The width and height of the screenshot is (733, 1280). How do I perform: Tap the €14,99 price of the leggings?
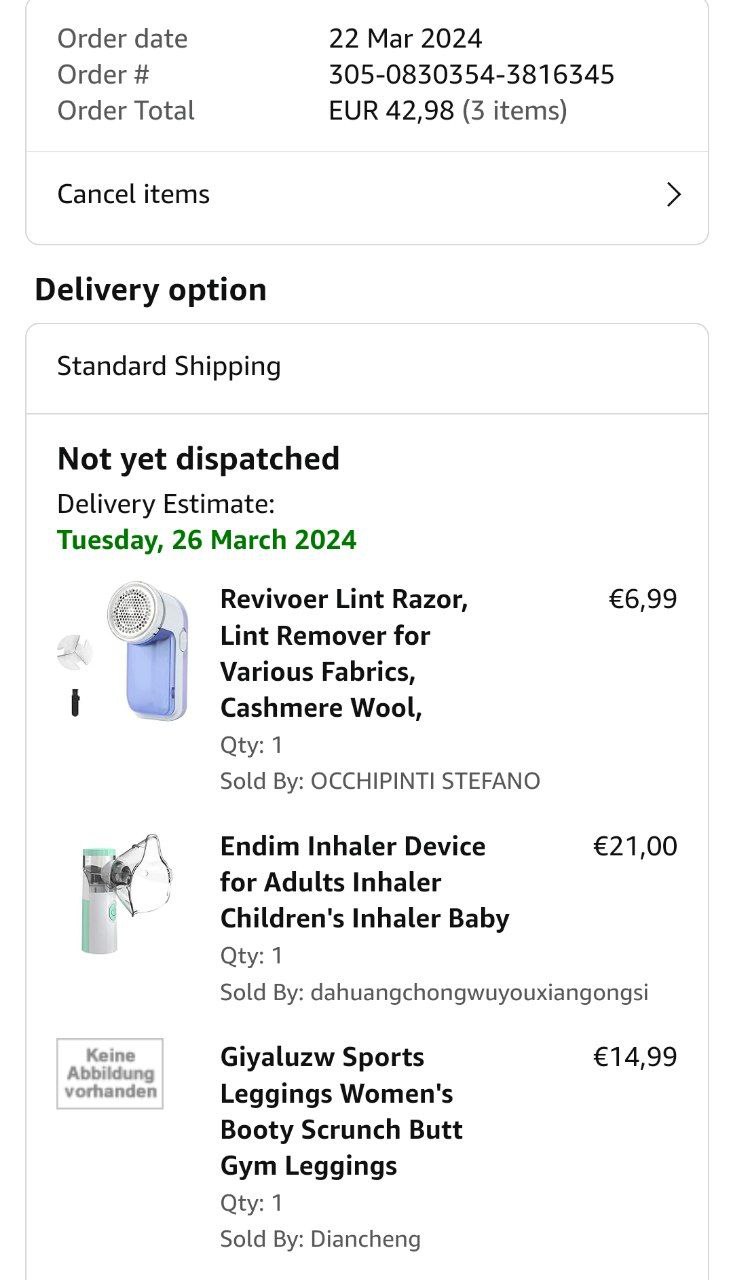coord(635,1057)
